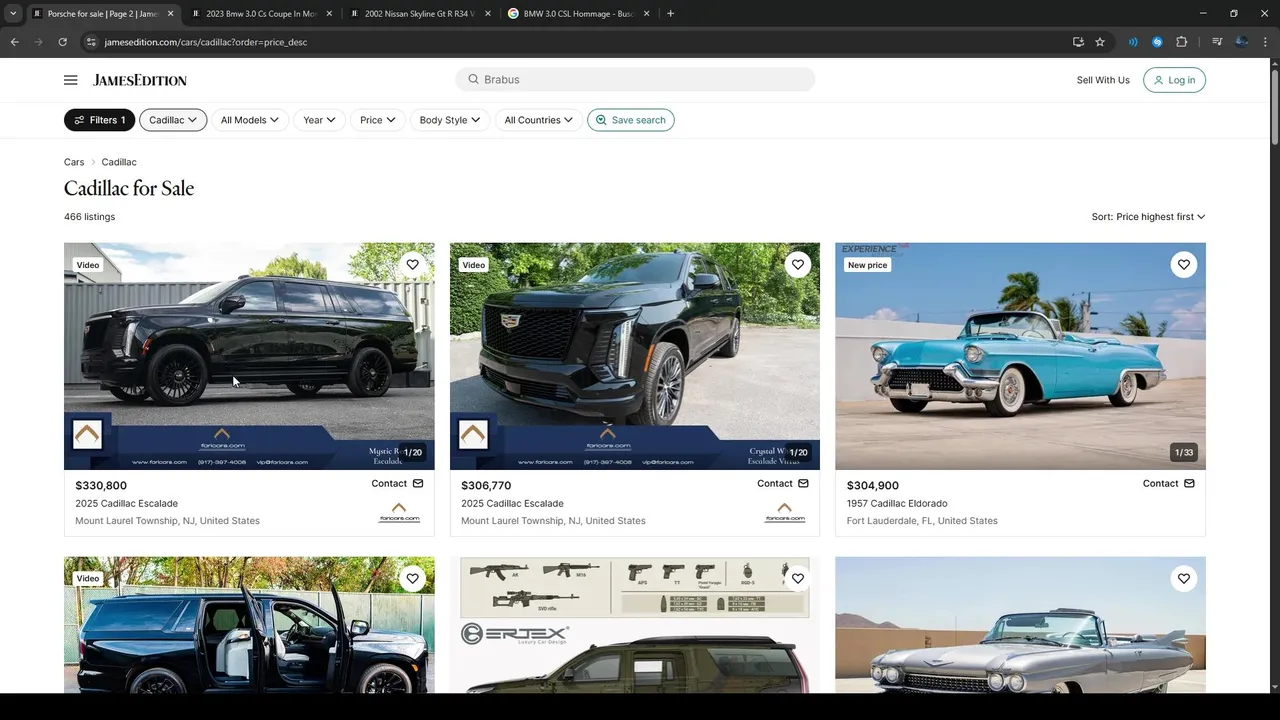
Task: Open a new browser tab
Action: click(x=670, y=14)
